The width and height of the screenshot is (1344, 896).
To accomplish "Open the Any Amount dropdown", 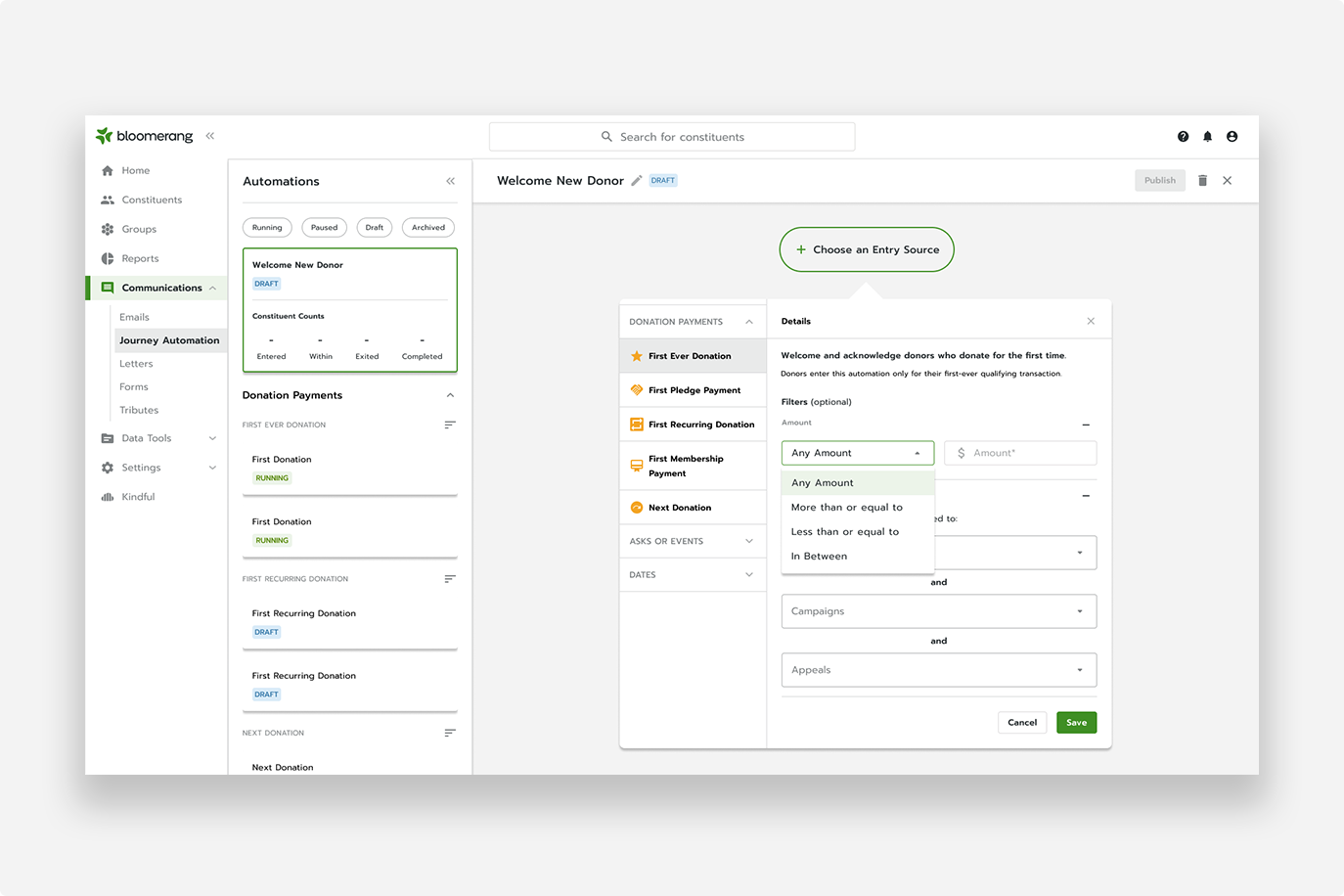I will (x=858, y=453).
